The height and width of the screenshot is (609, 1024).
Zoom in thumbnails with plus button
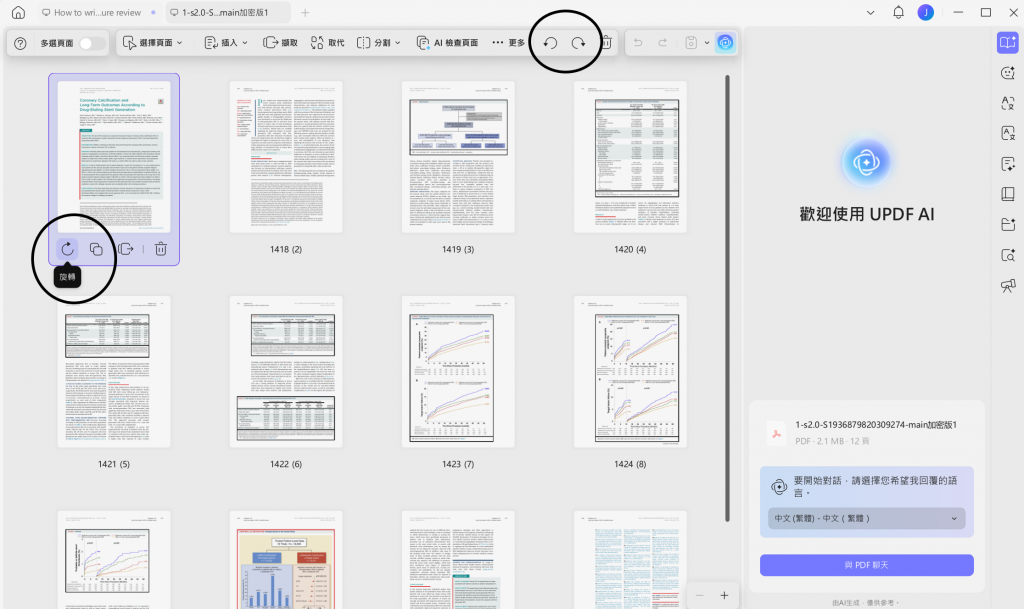coord(724,595)
